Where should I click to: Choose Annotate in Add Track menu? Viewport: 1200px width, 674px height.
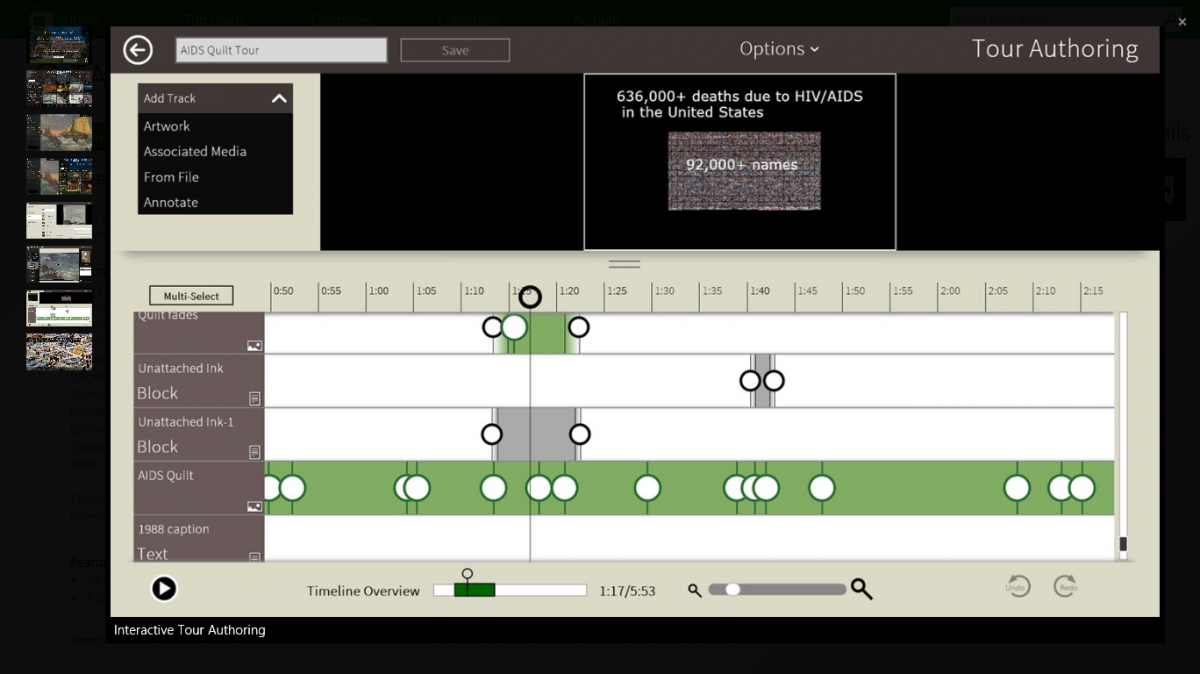[171, 202]
